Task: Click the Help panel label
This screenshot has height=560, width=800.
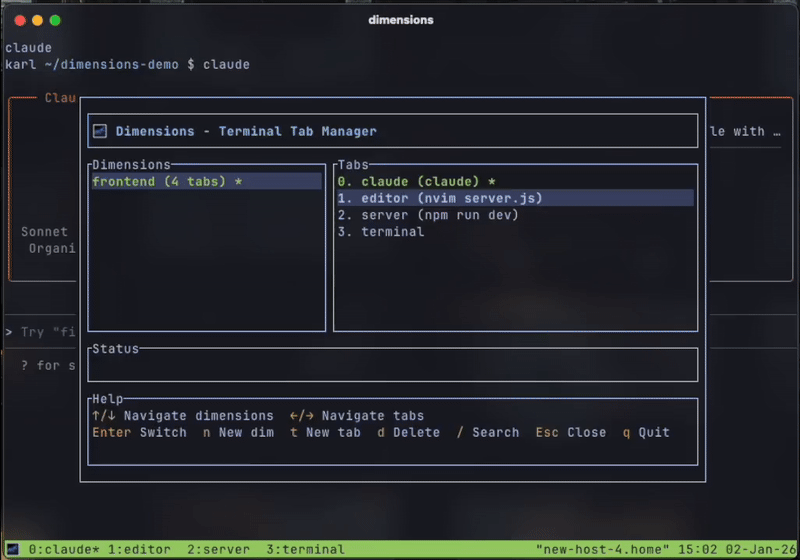Action: (108, 399)
